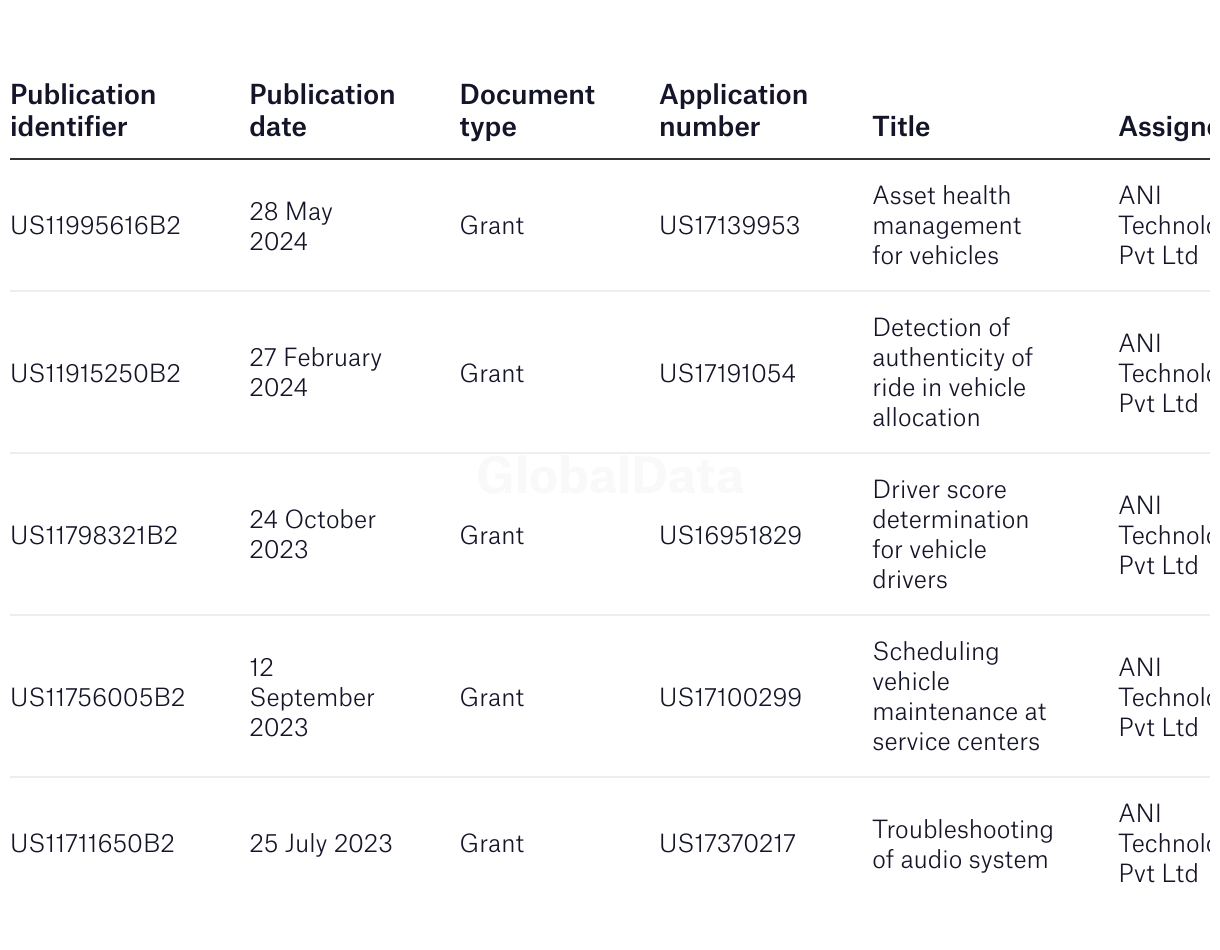Open patent US11995616B2
The width and height of the screenshot is (1220, 950).
click(95, 226)
